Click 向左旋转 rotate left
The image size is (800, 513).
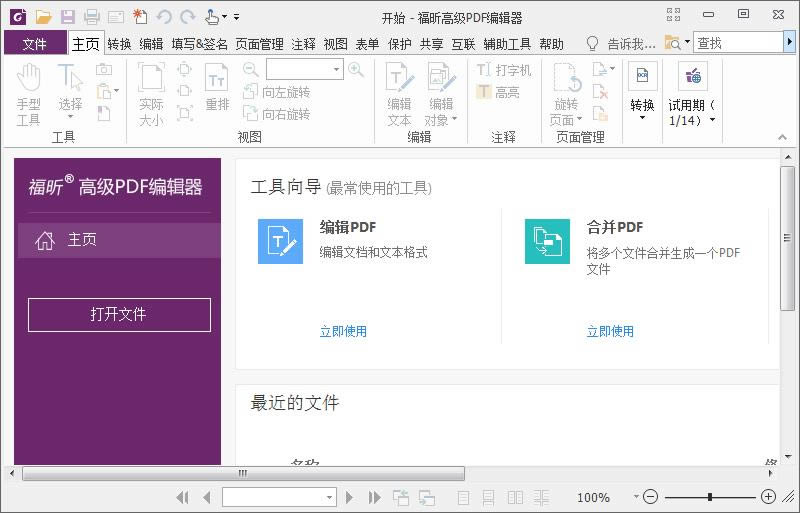(x=277, y=92)
